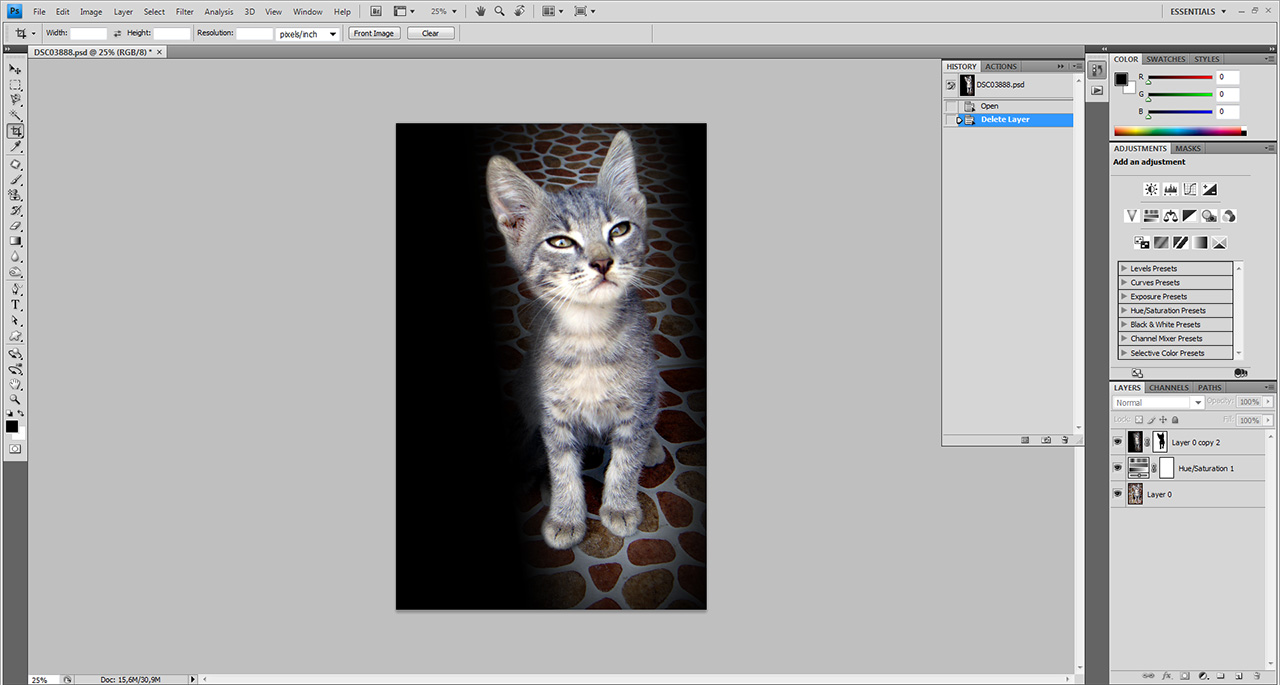
Task: Expand Levels Presets
Action: (1176, 268)
